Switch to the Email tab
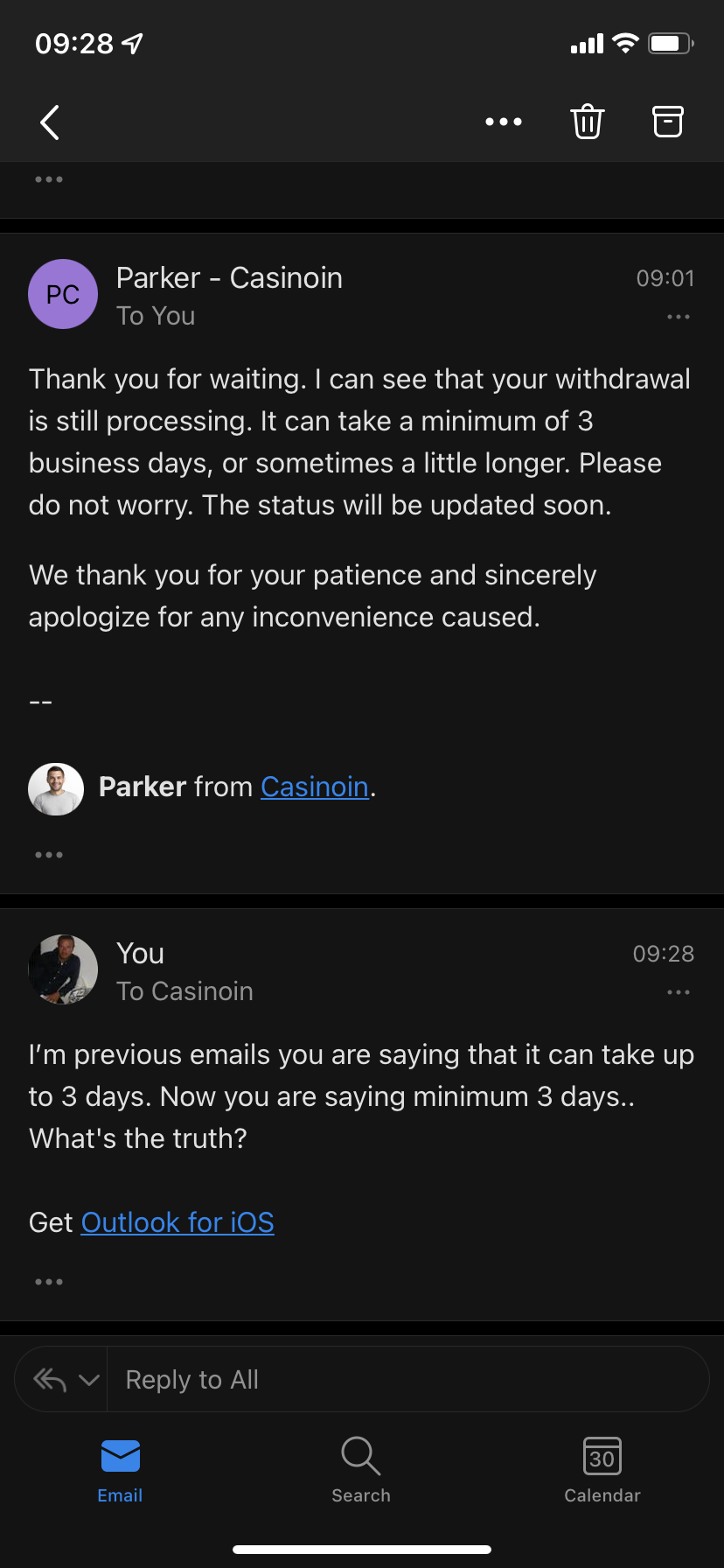The height and width of the screenshot is (1568, 724). click(x=120, y=1470)
